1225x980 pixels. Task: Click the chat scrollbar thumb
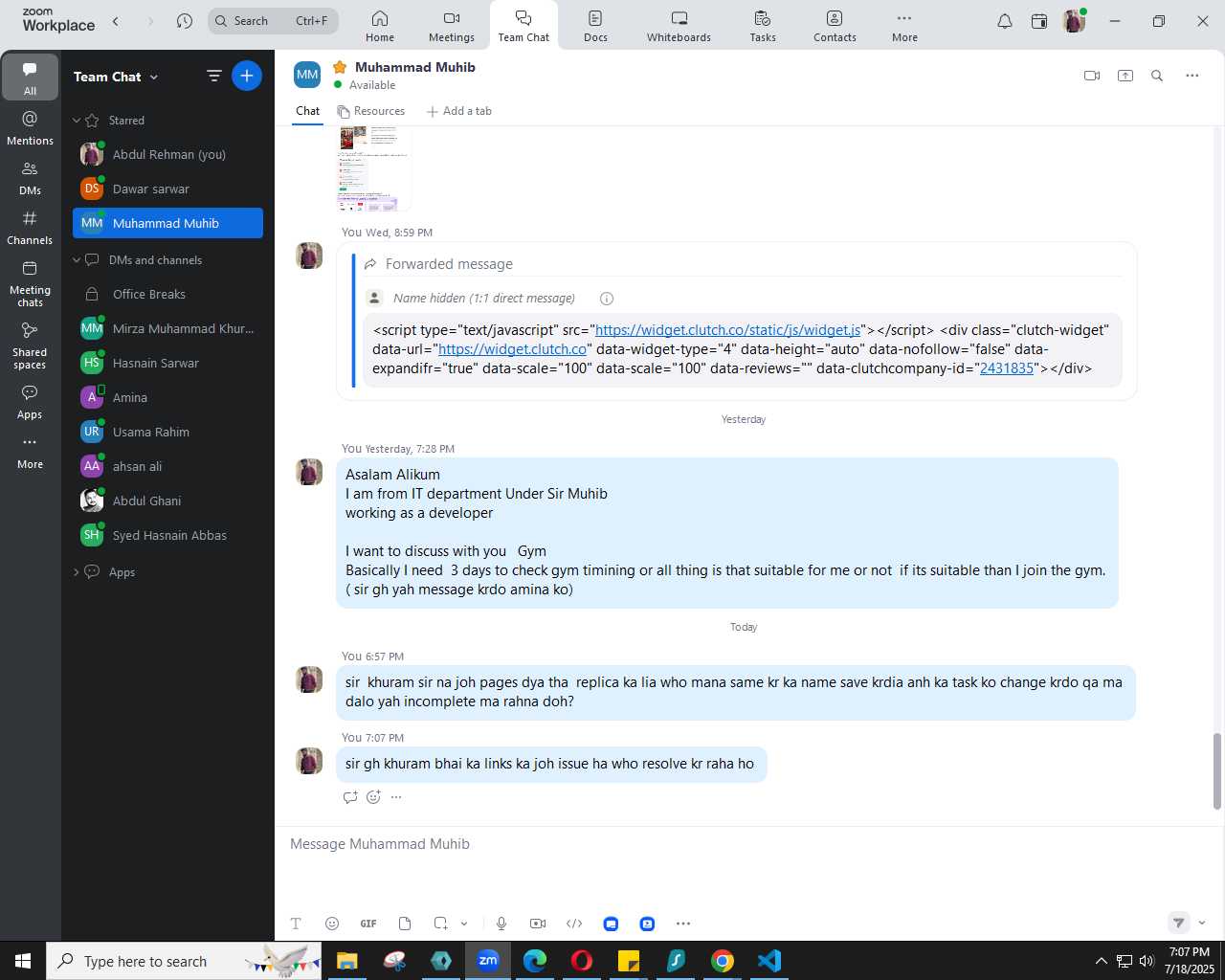point(1217,771)
